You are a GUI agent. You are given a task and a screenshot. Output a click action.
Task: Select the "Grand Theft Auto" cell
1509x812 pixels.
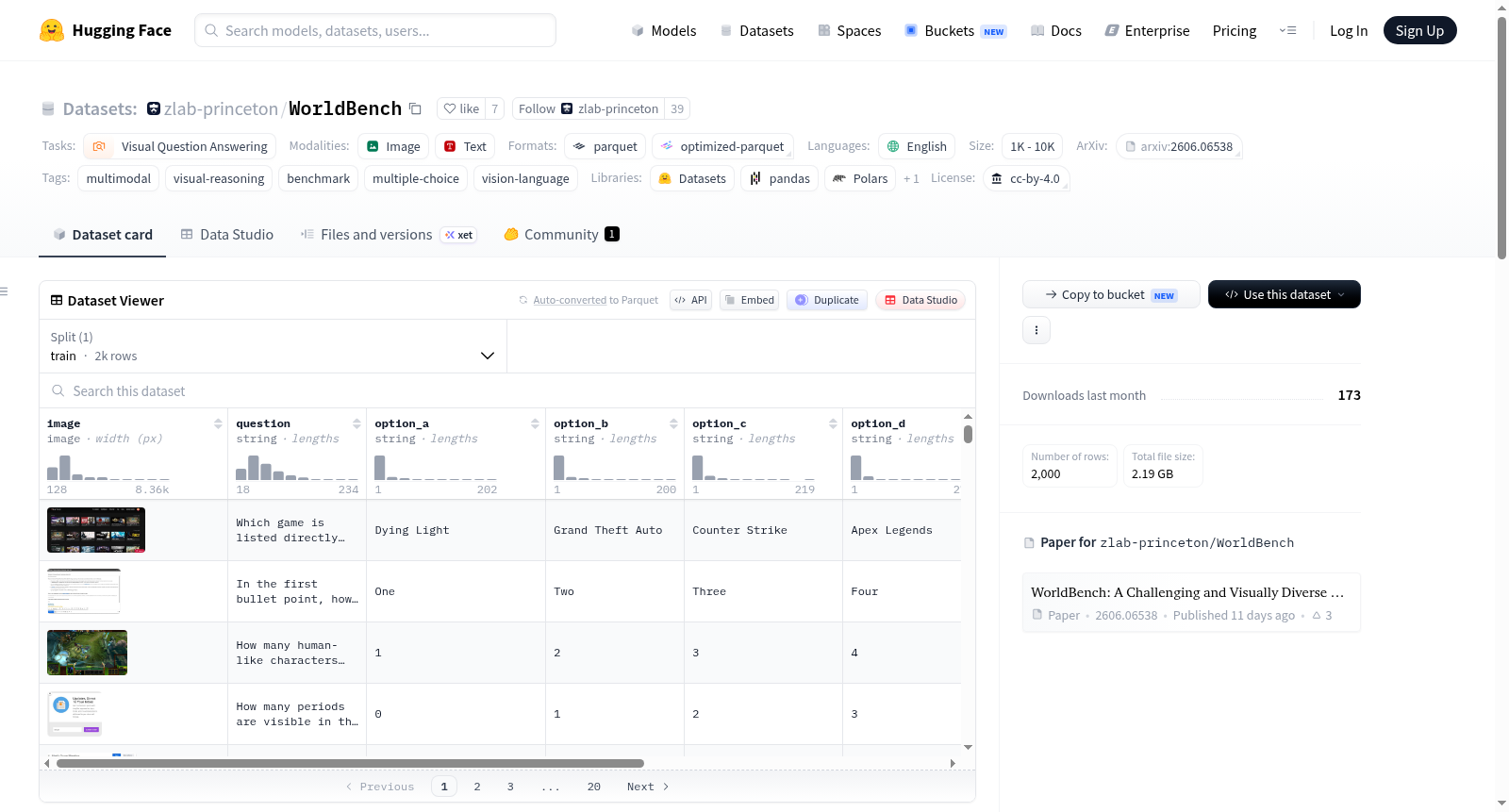[614, 530]
